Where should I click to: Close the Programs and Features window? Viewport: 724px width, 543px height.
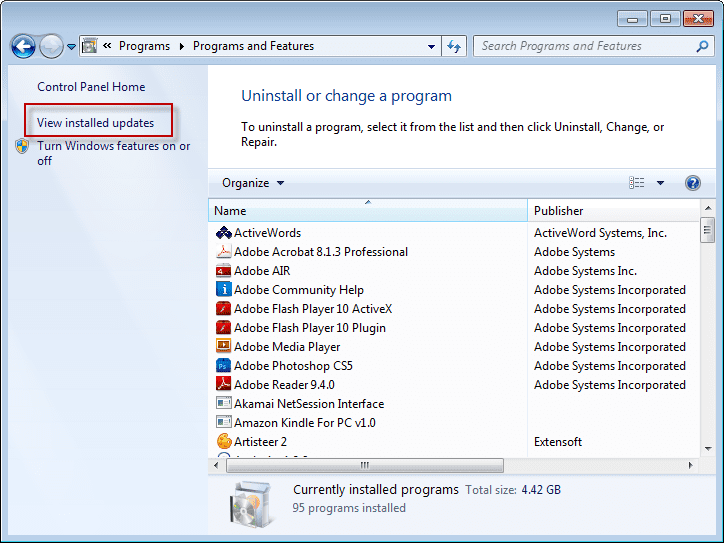(x=699, y=19)
